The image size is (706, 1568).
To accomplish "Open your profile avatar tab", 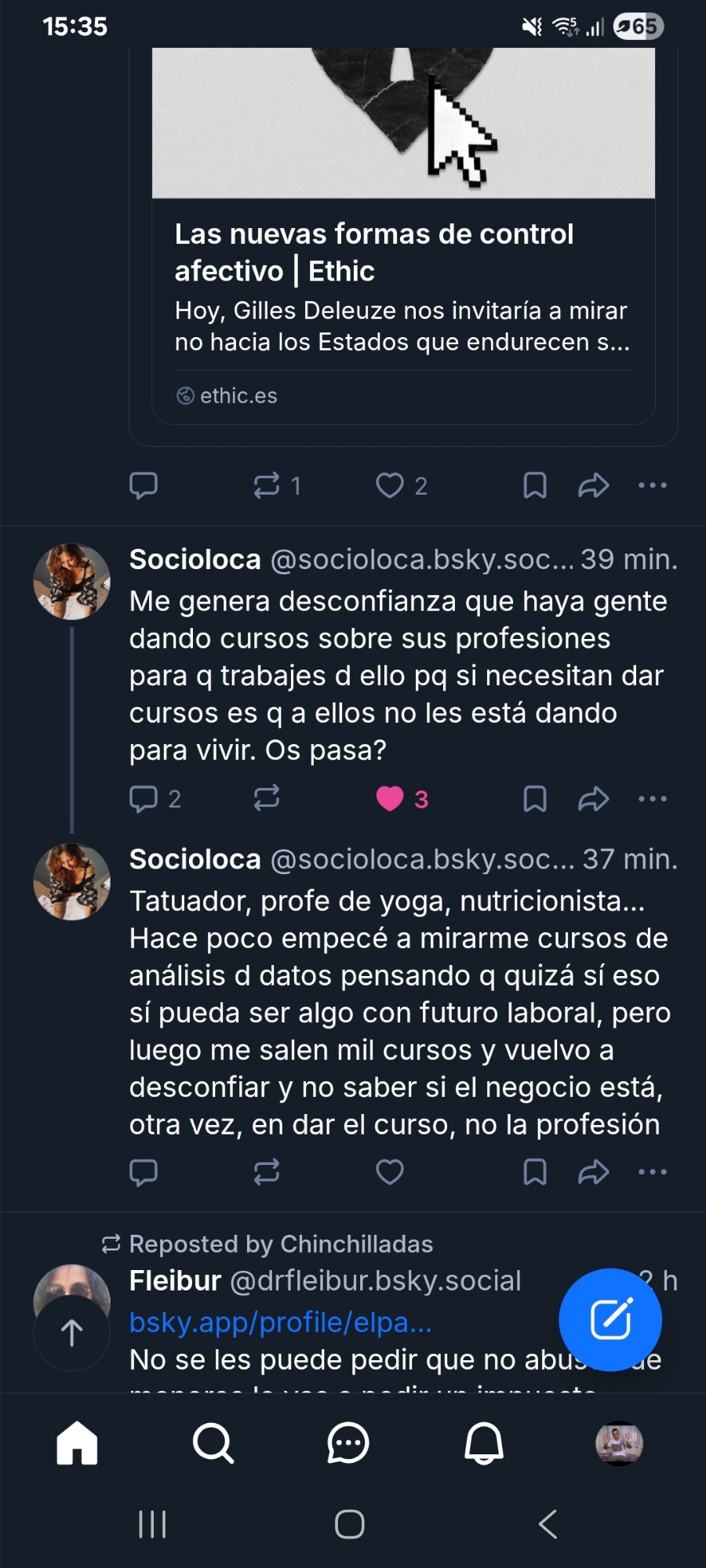I will coord(619,1443).
